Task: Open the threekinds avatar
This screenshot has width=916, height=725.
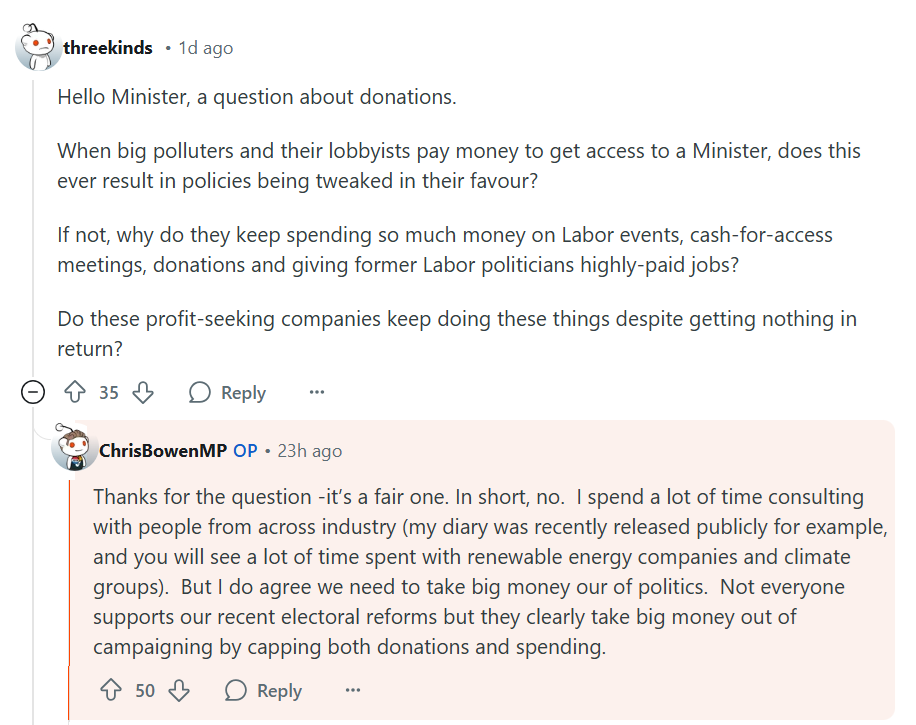Action: click(39, 48)
